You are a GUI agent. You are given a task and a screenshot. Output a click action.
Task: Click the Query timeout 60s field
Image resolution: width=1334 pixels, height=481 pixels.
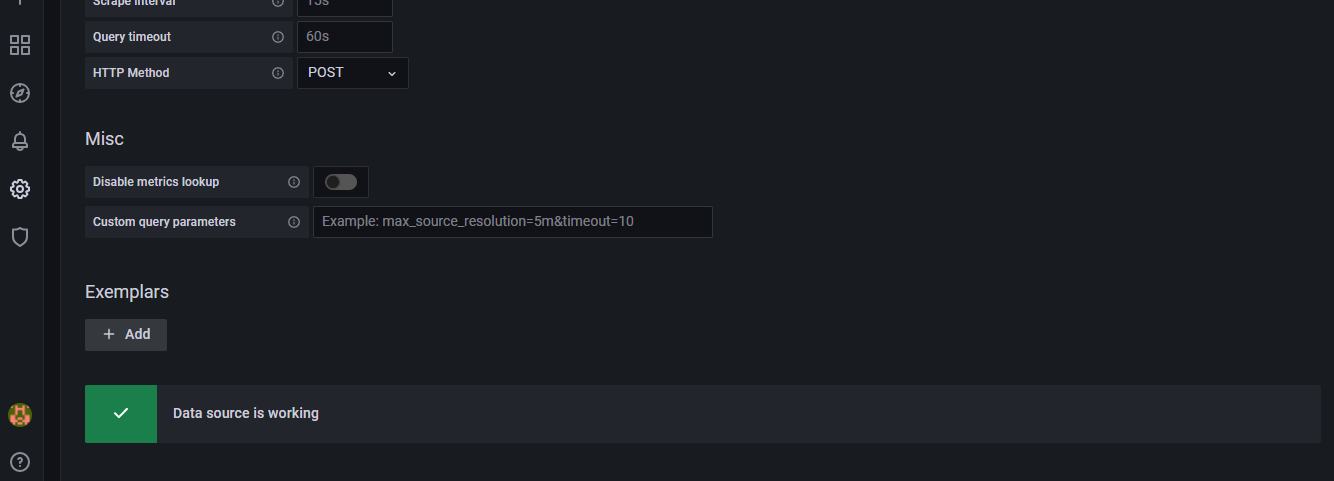pyautogui.click(x=345, y=37)
